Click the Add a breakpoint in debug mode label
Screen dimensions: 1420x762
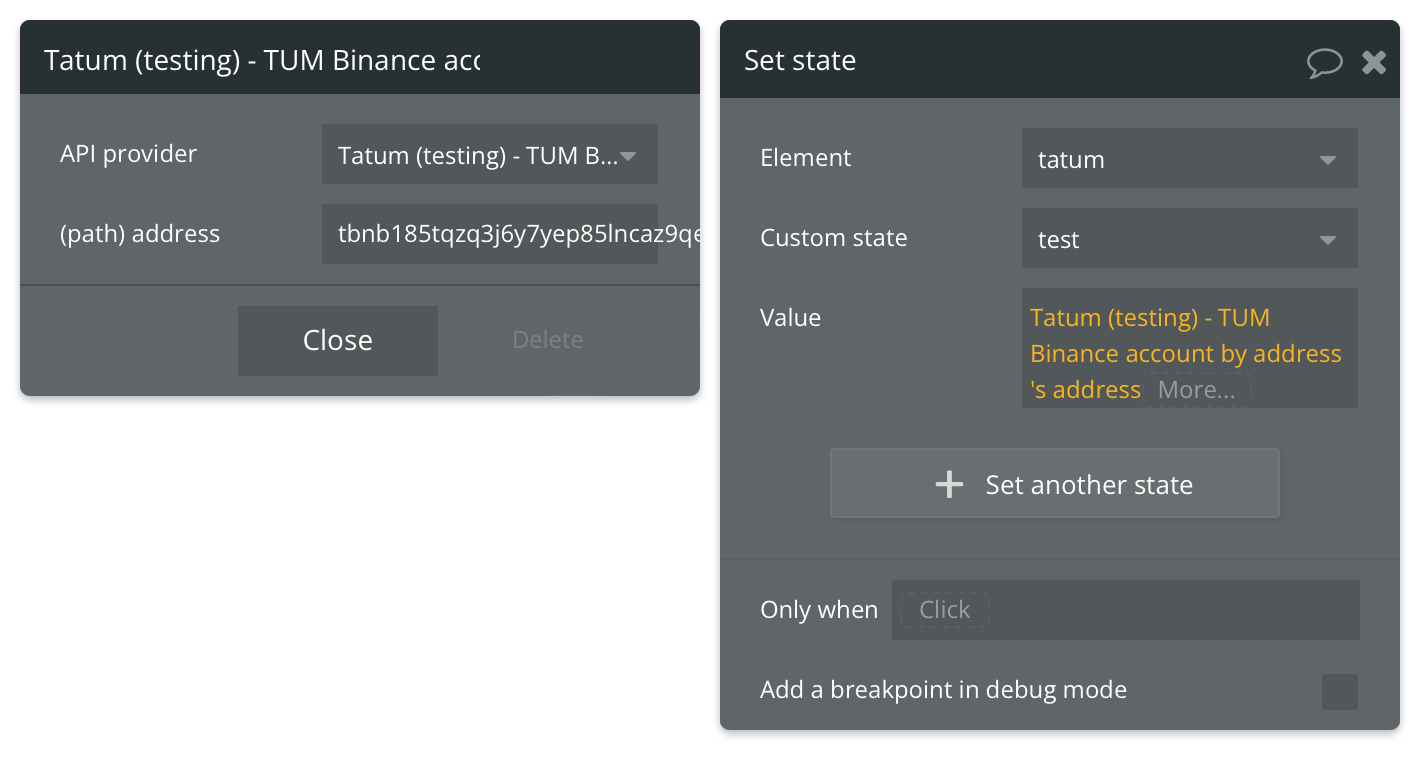click(943, 689)
